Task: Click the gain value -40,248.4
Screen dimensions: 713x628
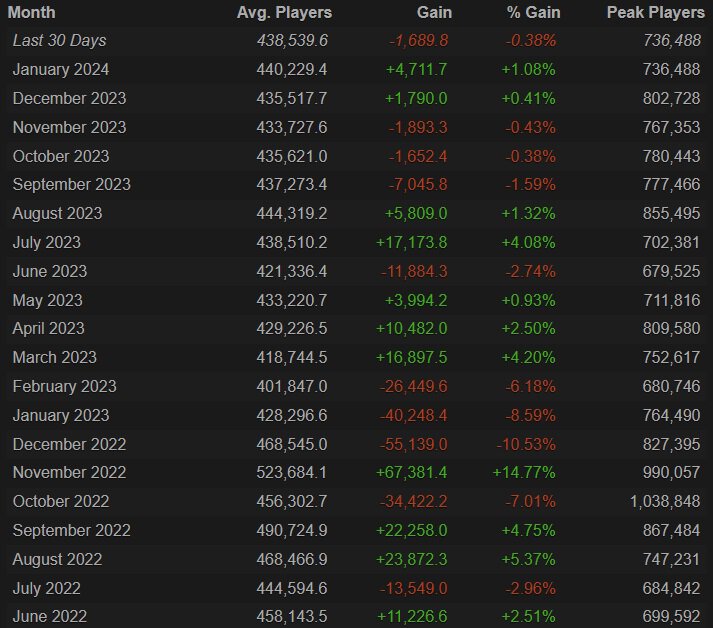Action: (x=414, y=416)
